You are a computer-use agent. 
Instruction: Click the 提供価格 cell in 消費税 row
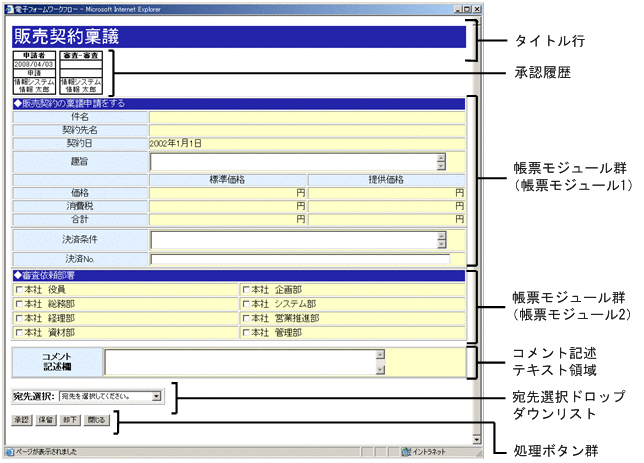click(386, 206)
